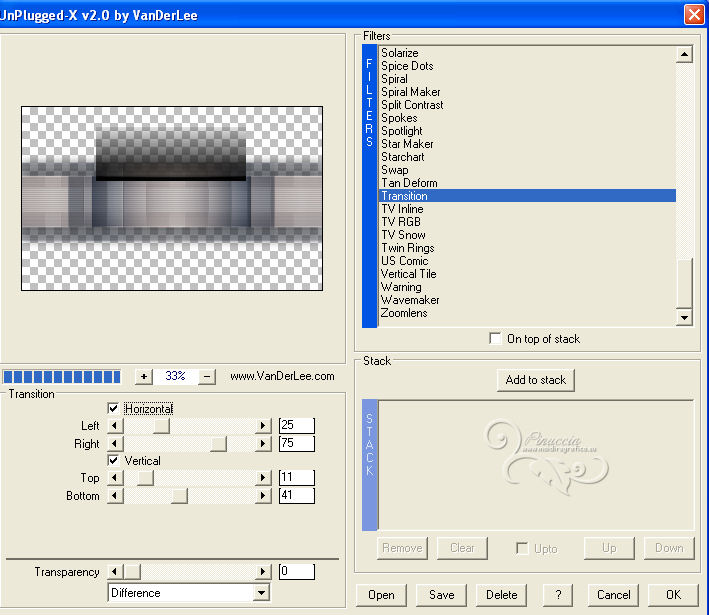Click Top slider's left arrow
This screenshot has height=615, width=709.
pyautogui.click(x=115, y=478)
